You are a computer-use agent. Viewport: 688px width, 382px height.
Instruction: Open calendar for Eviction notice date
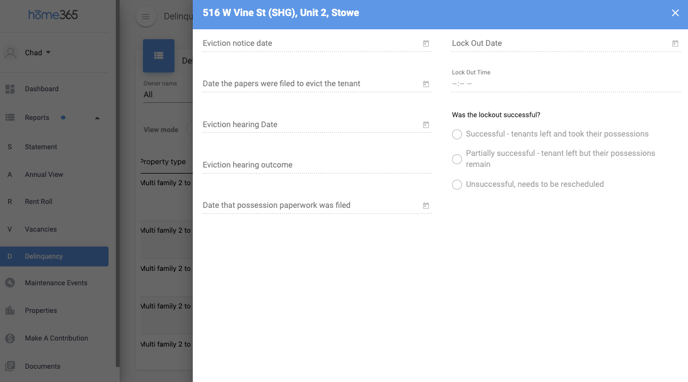(426, 43)
